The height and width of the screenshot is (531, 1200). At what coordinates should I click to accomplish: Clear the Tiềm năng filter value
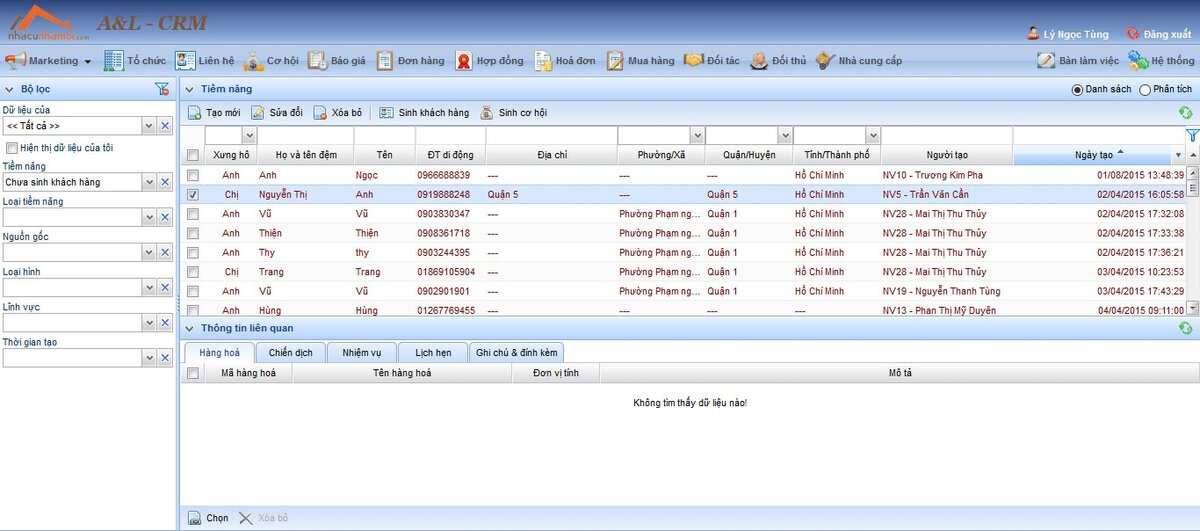tap(165, 182)
